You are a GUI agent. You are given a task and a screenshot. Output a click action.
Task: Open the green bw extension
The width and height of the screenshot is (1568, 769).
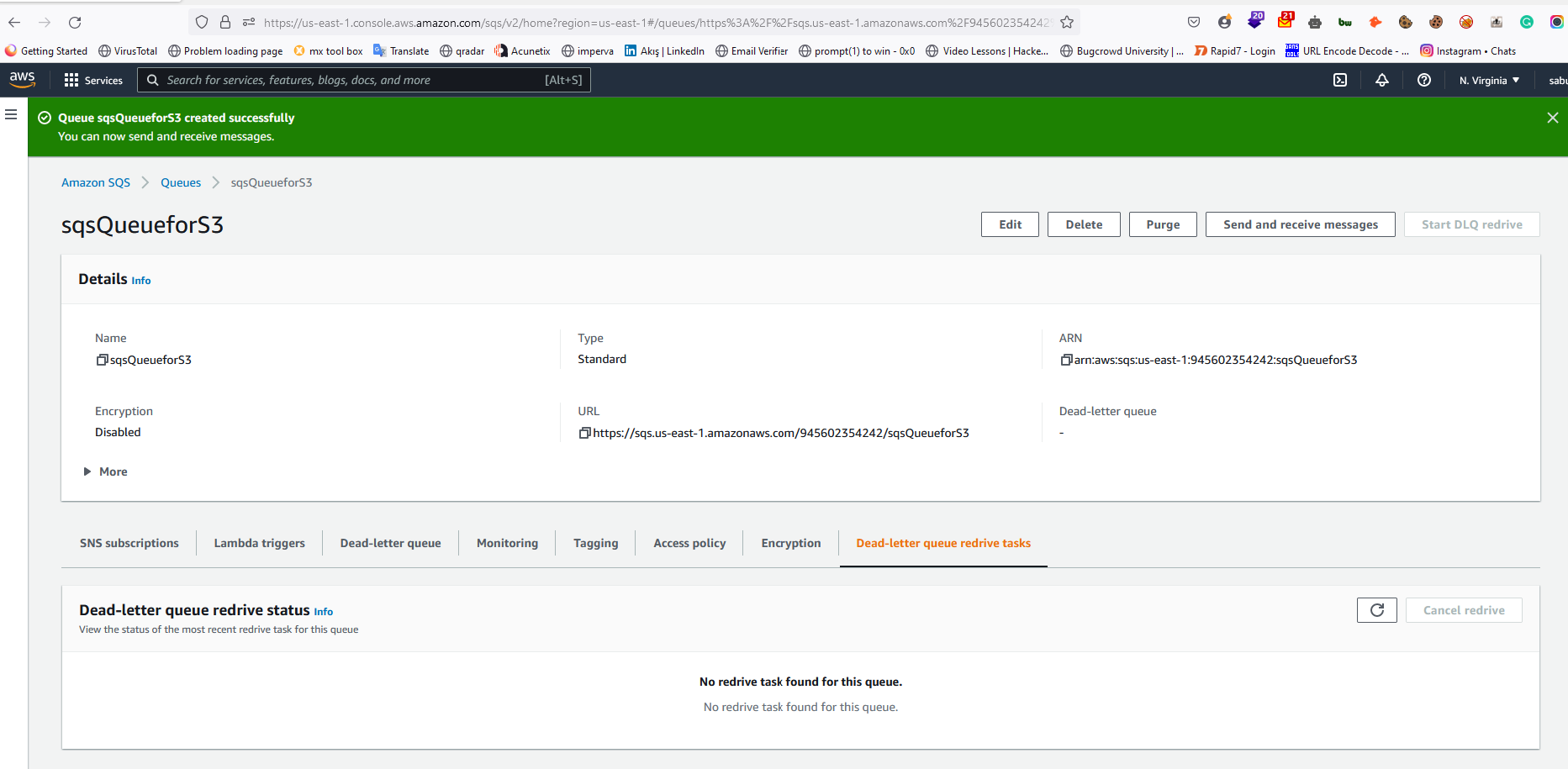[x=1345, y=23]
